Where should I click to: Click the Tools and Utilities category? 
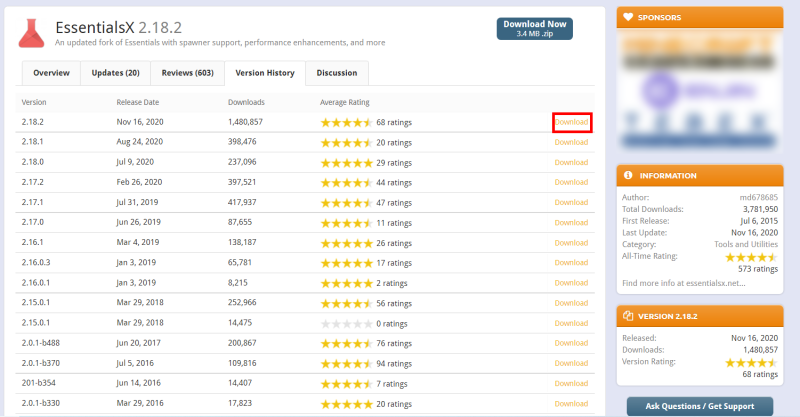tap(746, 244)
